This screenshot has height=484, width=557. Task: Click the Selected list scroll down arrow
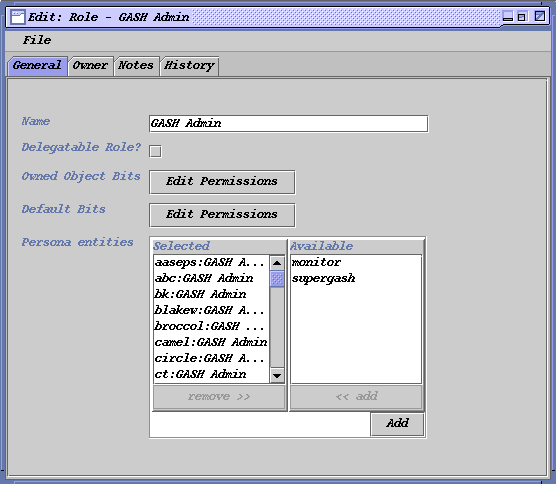click(x=277, y=375)
